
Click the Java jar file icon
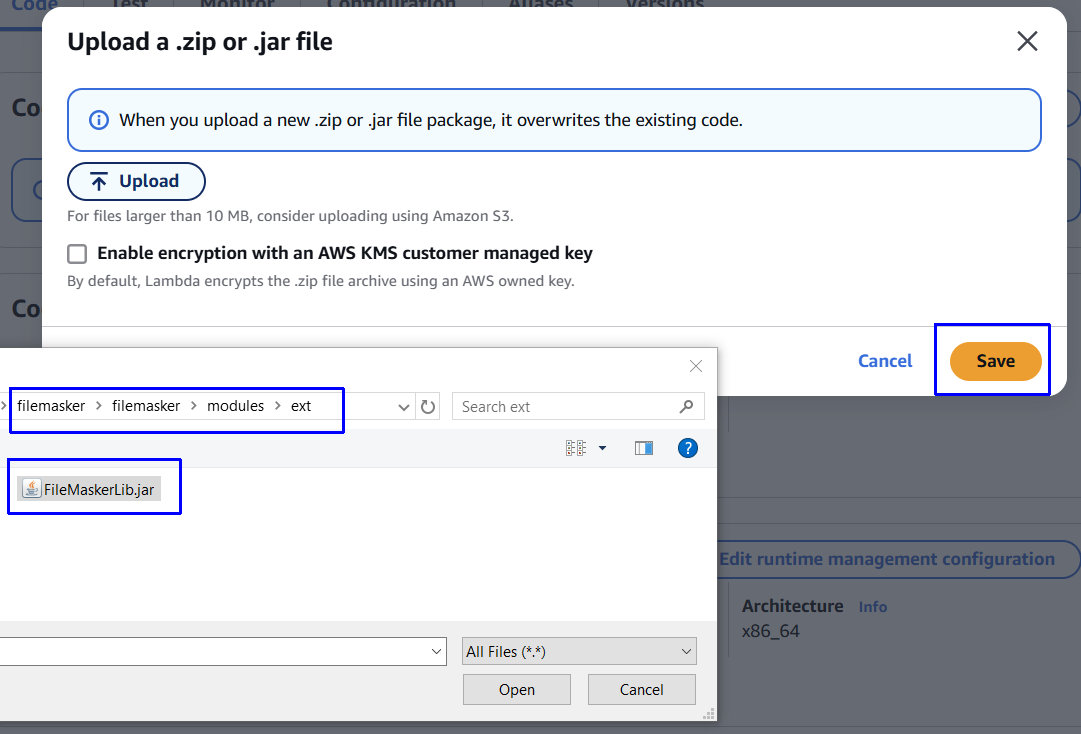click(32, 489)
